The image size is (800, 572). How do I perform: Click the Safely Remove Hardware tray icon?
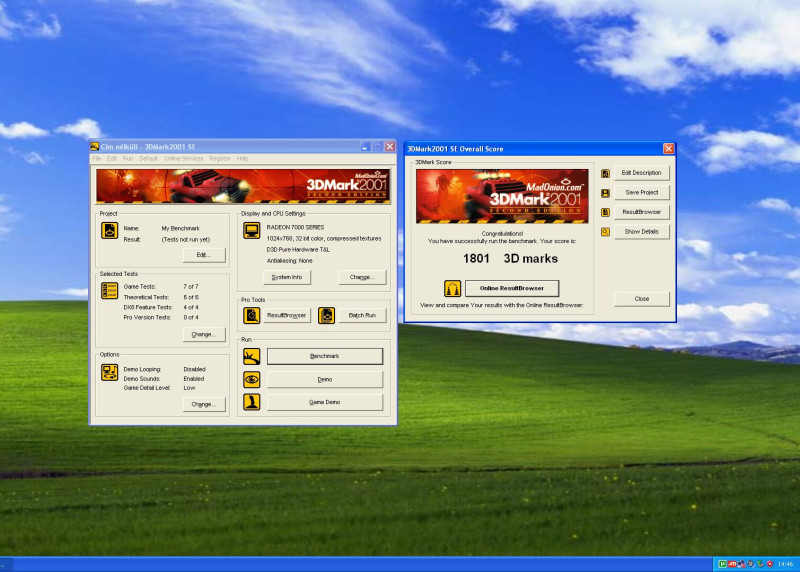760,564
